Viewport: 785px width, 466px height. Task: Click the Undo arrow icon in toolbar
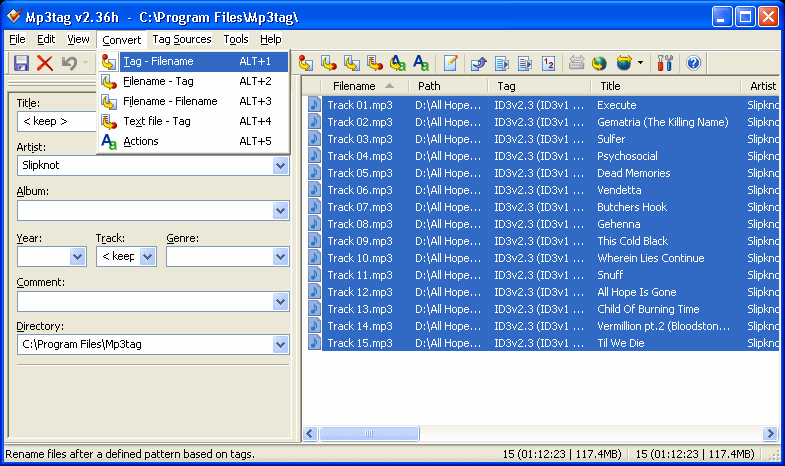pyautogui.click(x=69, y=63)
